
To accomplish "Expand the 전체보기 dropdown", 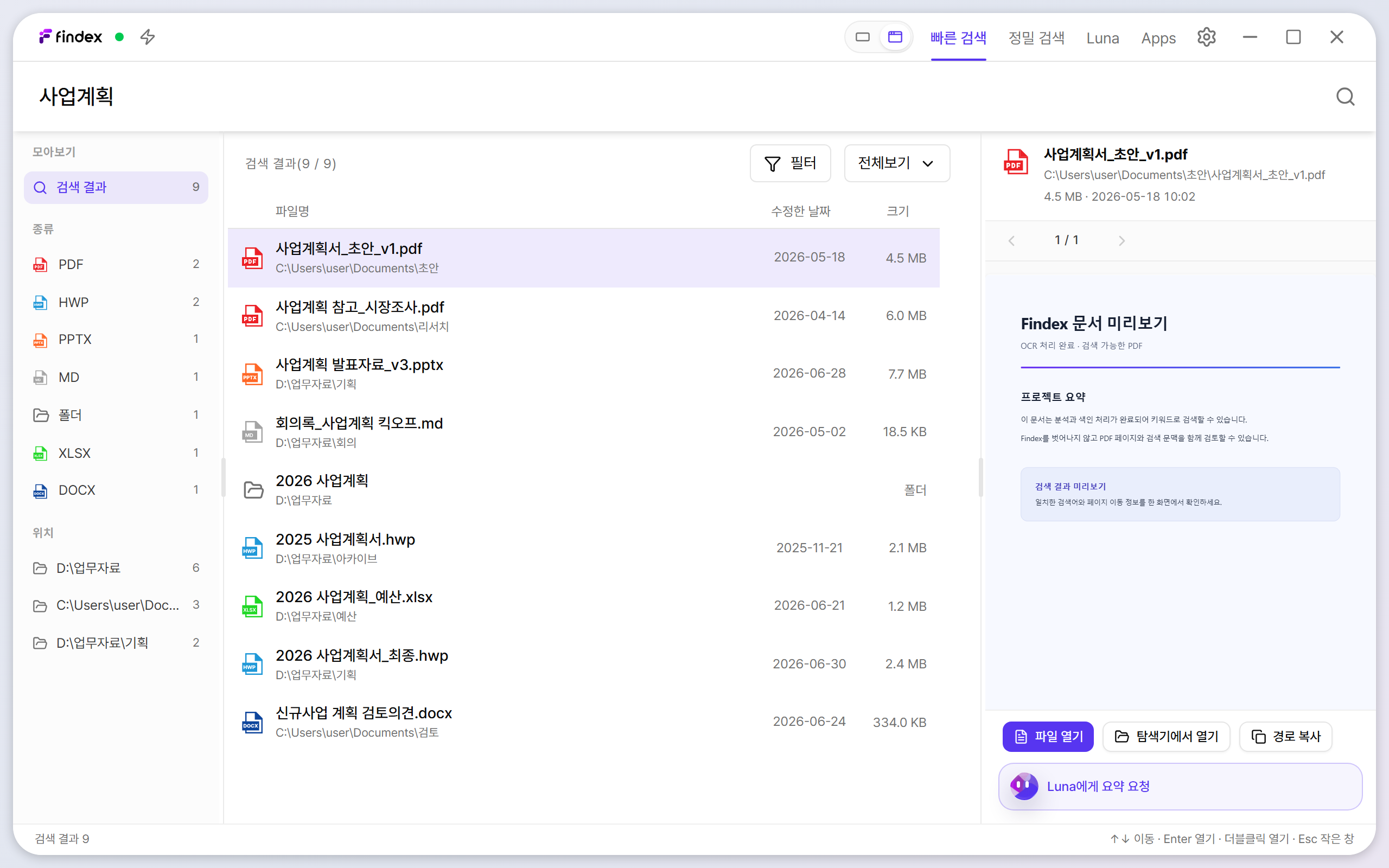I will pyautogui.click(x=896, y=164).
